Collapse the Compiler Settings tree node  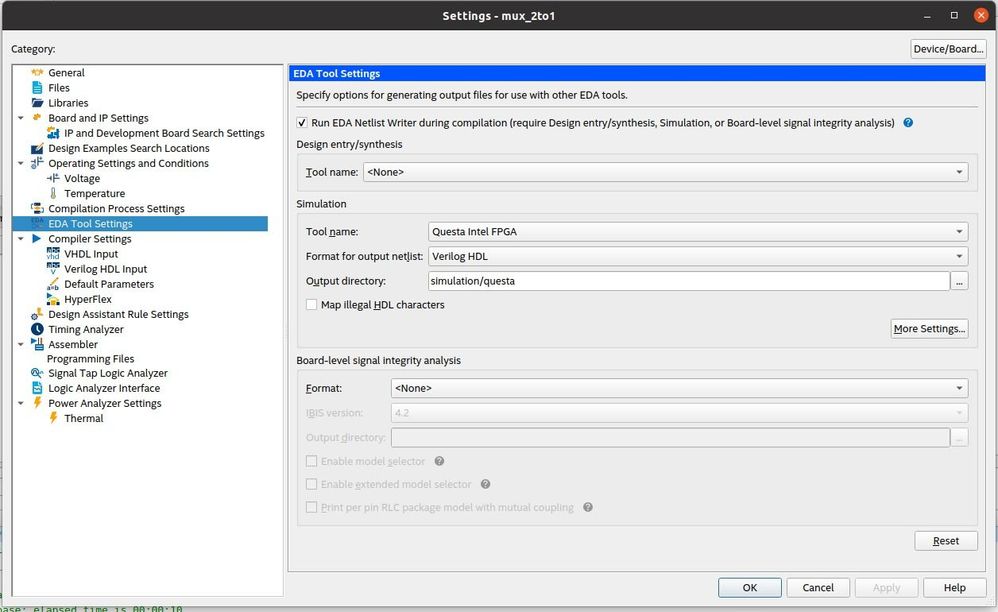tap(22, 239)
